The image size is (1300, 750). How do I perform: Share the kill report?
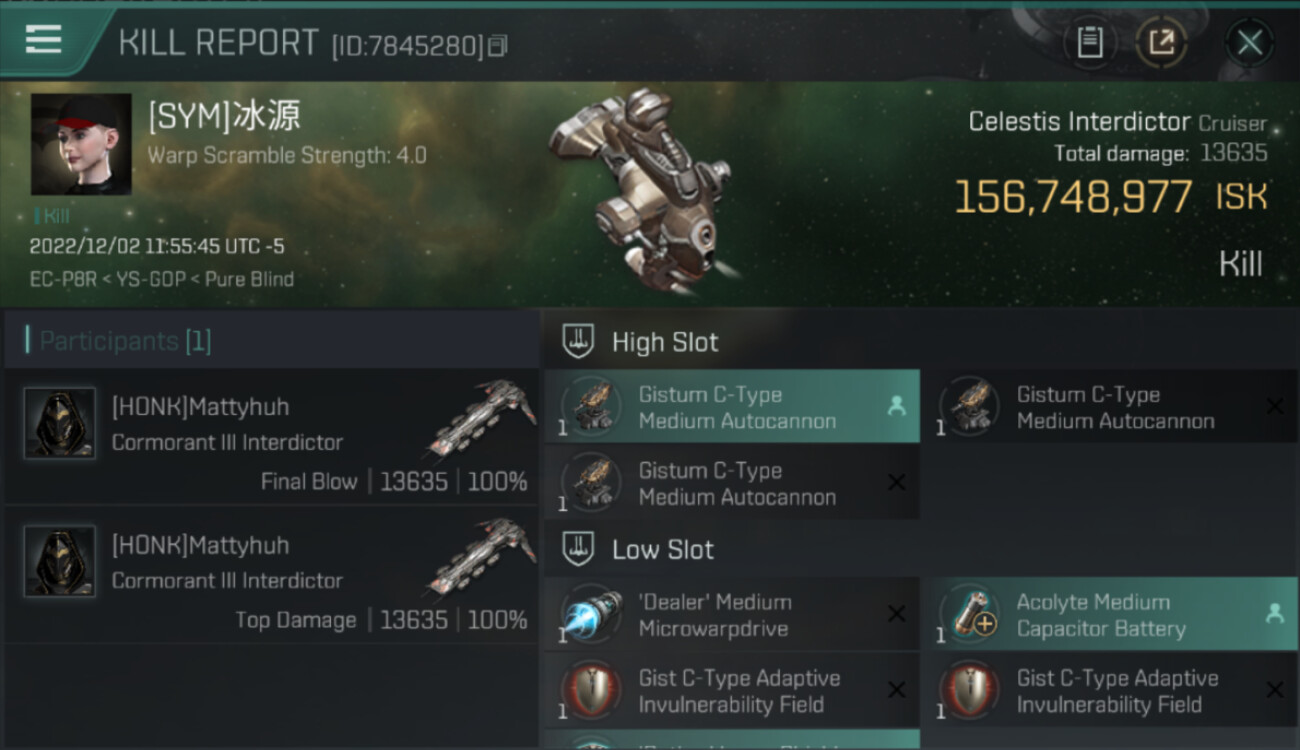(x=1161, y=42)
